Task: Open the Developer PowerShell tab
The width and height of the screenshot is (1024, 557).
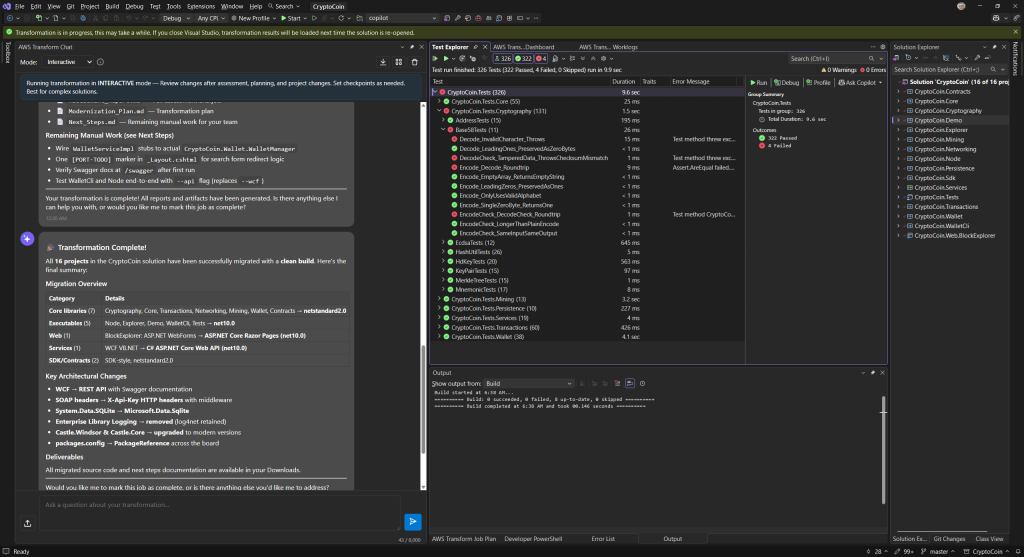Action: click(533, 539)
